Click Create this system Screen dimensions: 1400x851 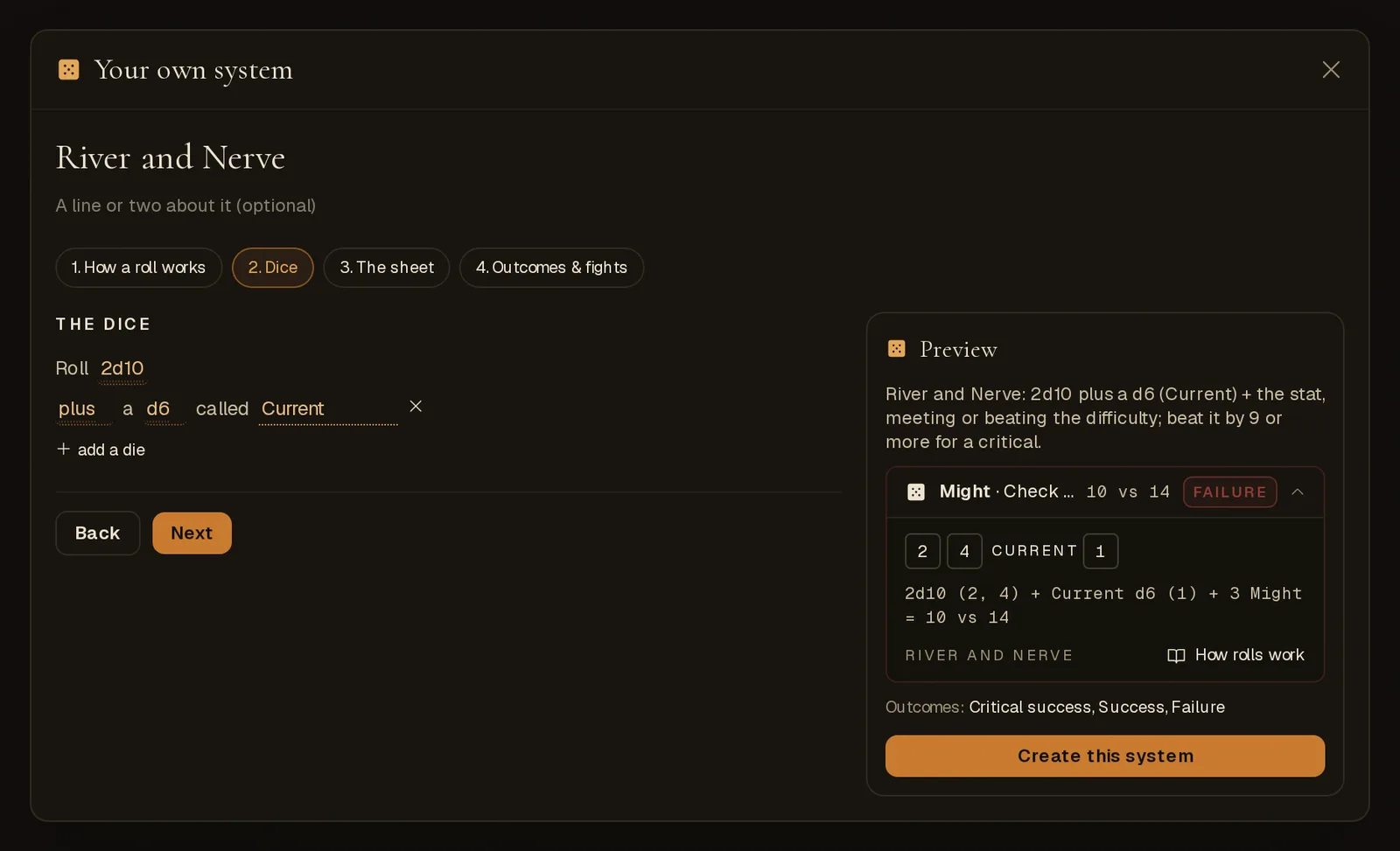pos(1105,756)
